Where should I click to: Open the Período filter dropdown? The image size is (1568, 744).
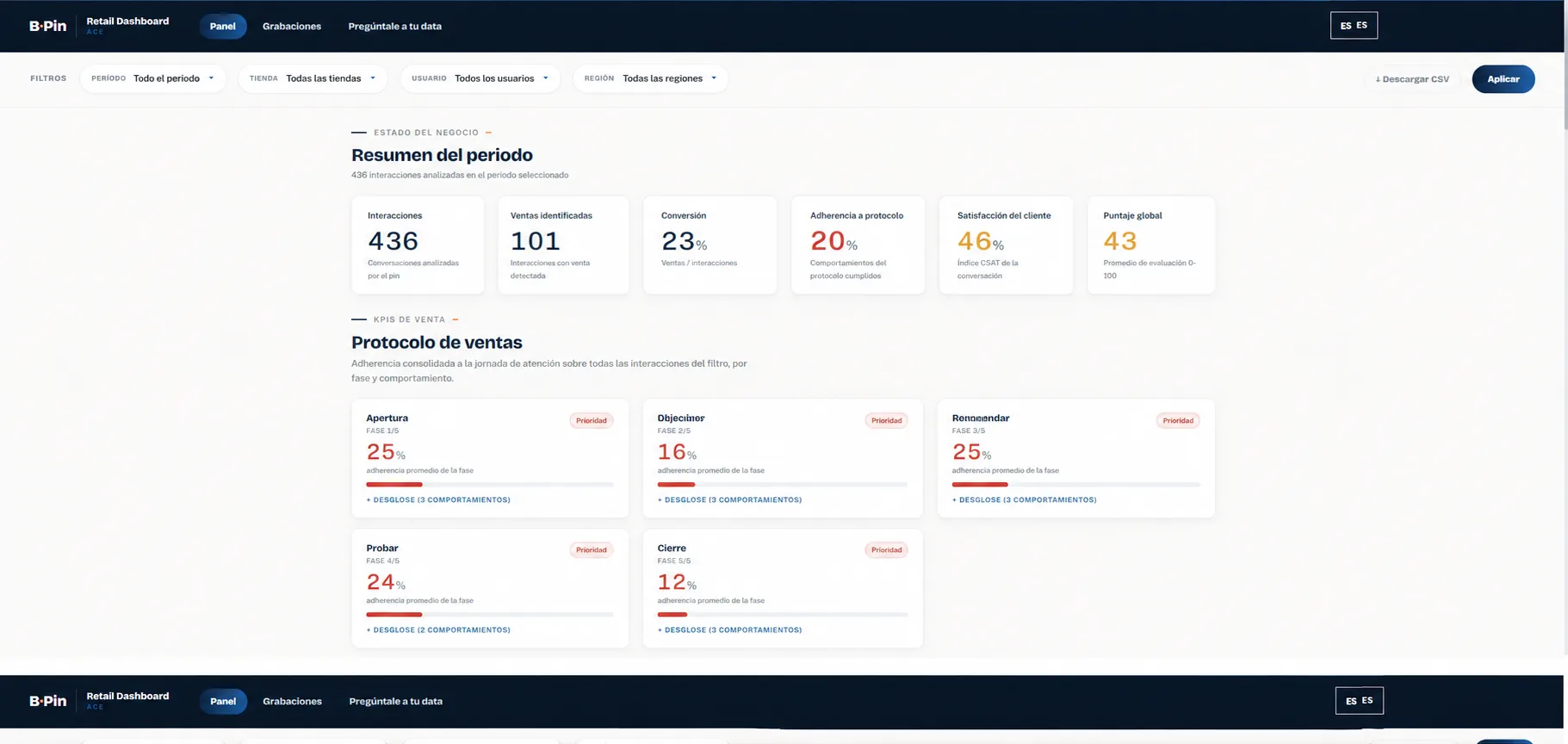tap(152, 78)
